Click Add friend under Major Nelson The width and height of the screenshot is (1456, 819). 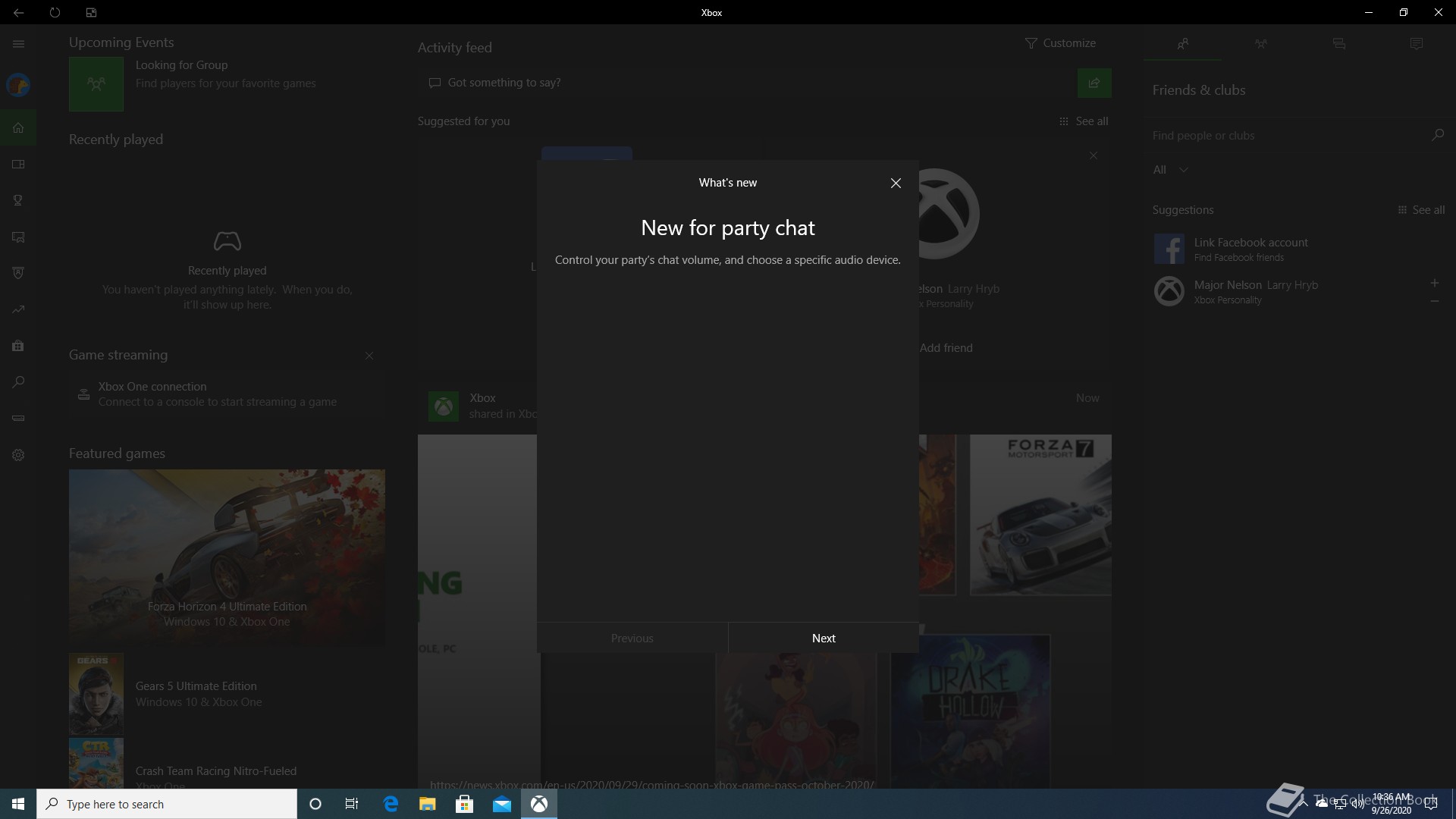[946, 348]
